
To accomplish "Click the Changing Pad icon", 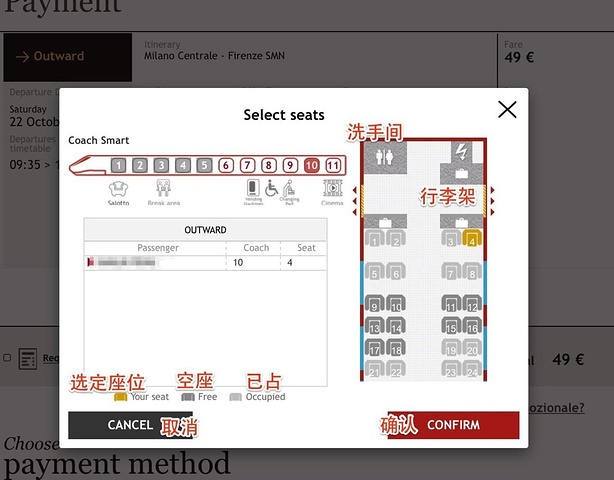I will 289,187.
